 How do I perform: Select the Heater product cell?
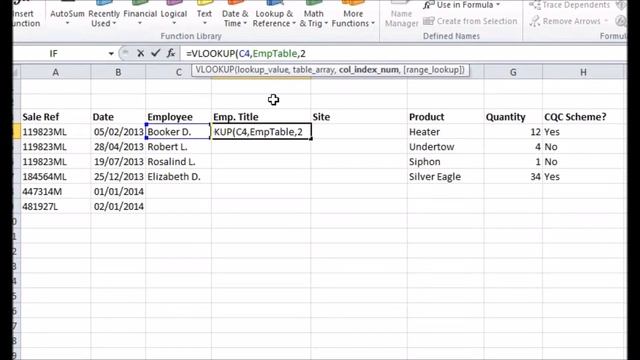(445, 132)
